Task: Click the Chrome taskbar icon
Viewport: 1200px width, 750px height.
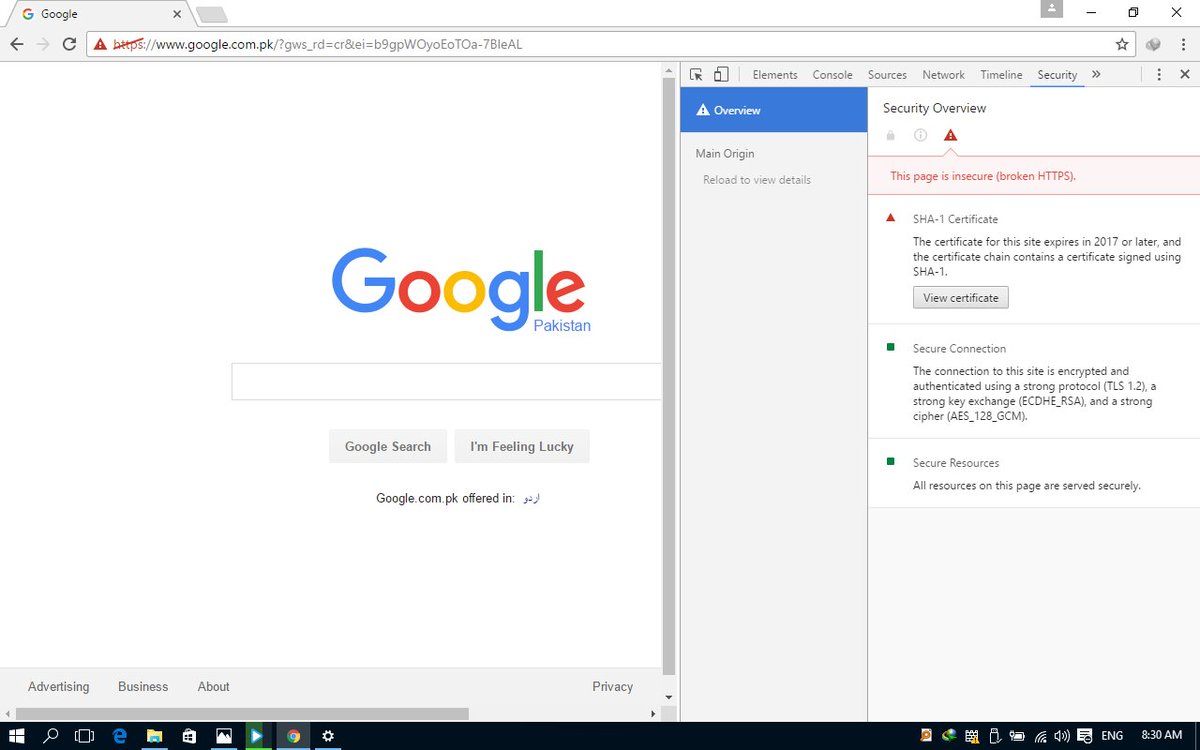Action: point(293,736)
